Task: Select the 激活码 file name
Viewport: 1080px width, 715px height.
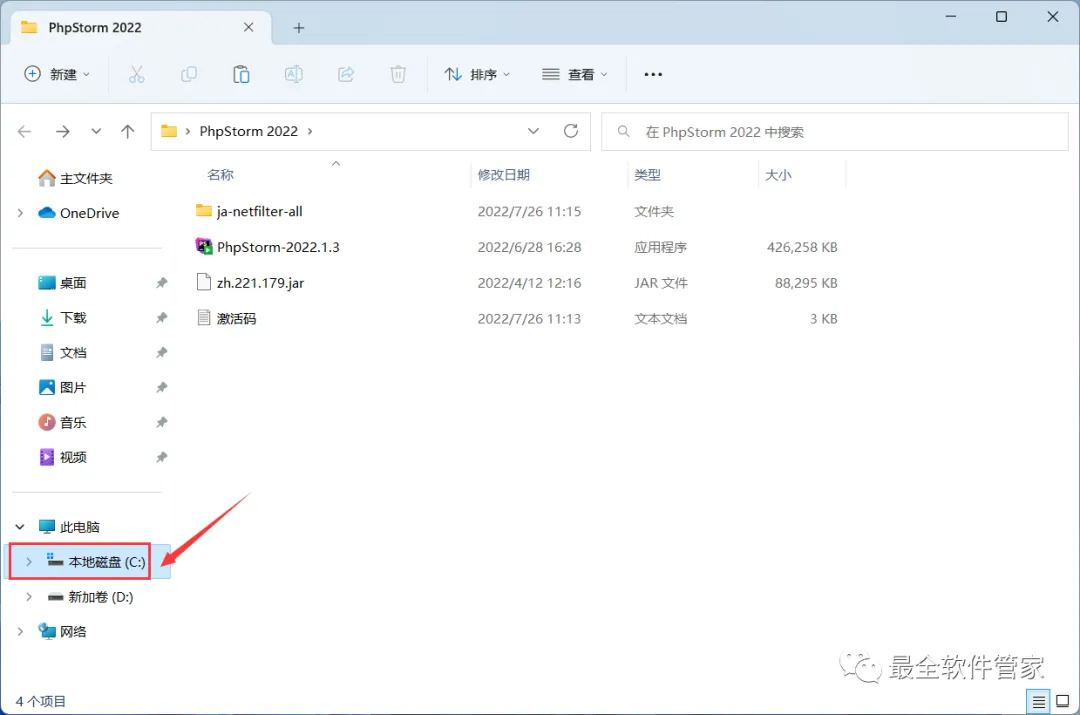Action: pos(236,318)
